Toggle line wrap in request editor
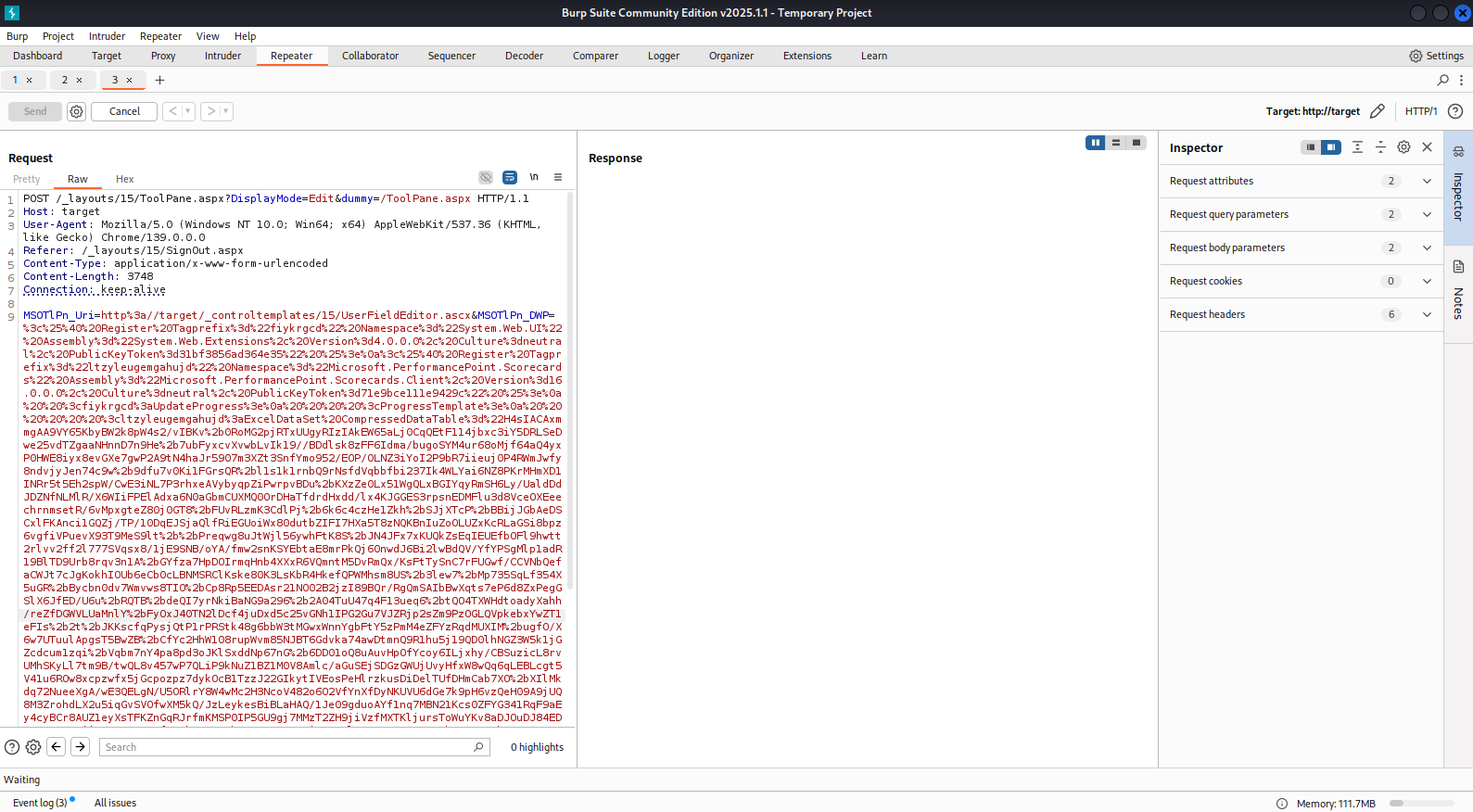 510,177
